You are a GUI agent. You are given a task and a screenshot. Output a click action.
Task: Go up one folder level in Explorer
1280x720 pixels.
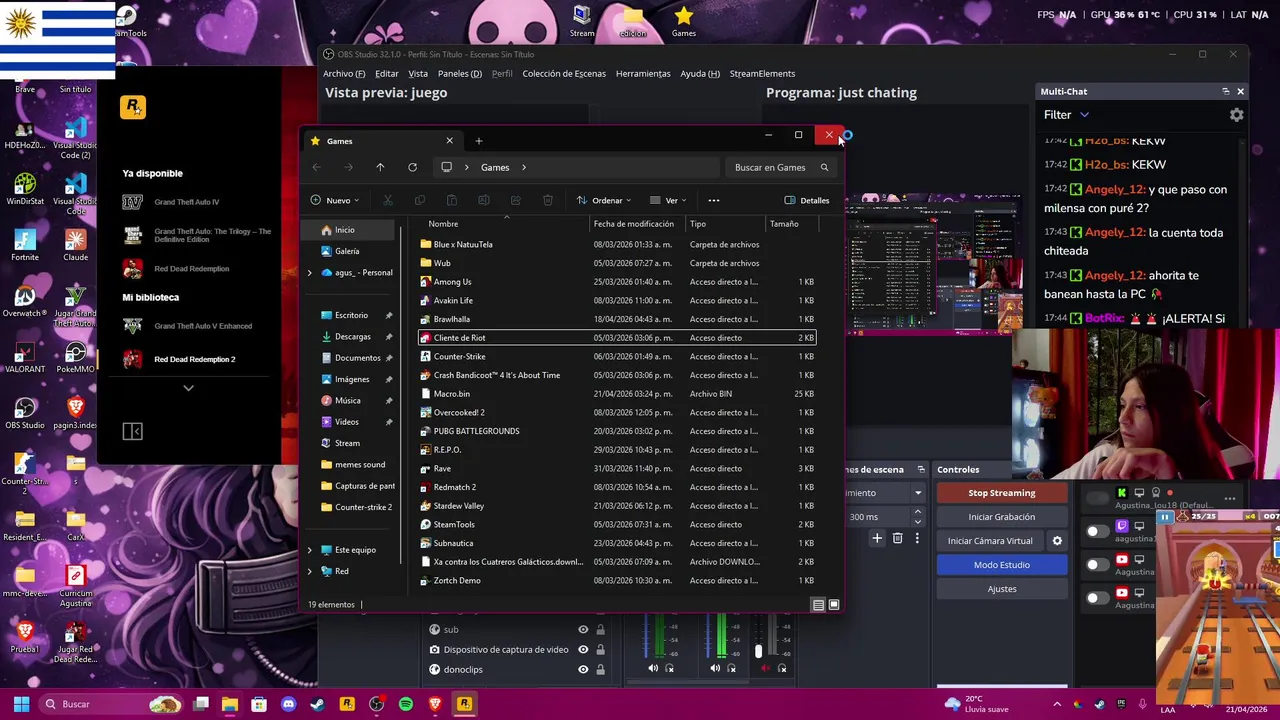[x=380, y=167]
